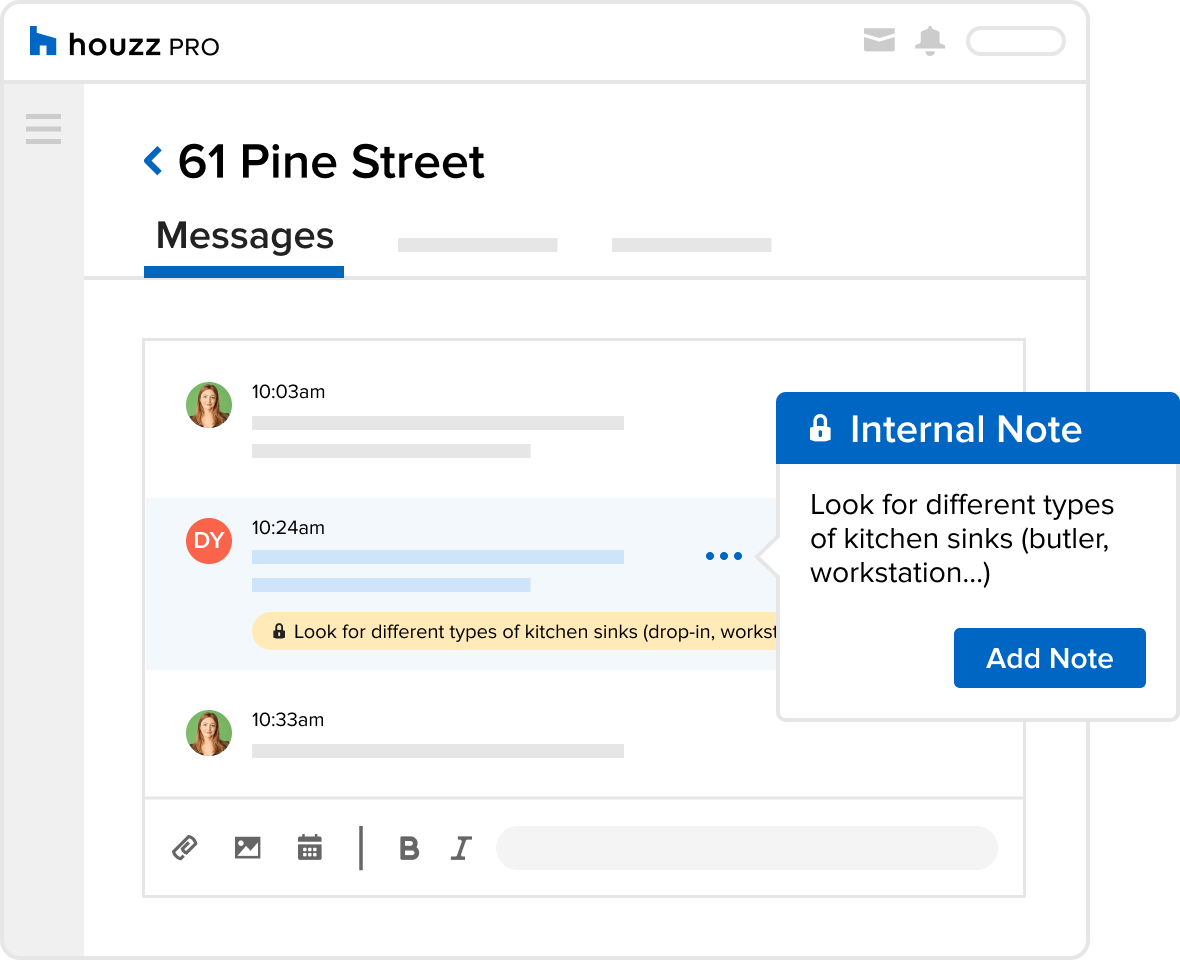
Task: Open the three-dot menu on DY message
Action: 724,556
